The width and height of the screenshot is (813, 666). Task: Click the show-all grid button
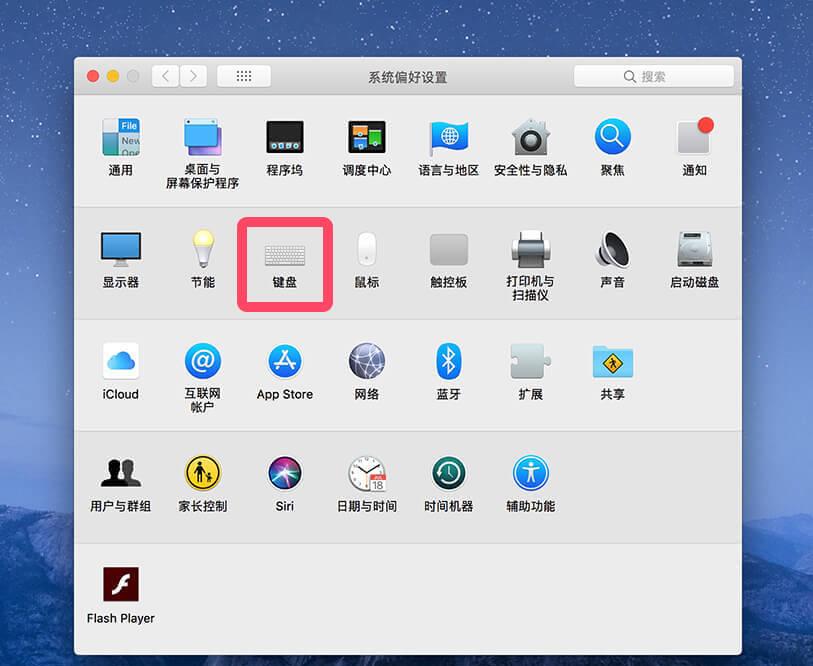click(x=244, y=76)
